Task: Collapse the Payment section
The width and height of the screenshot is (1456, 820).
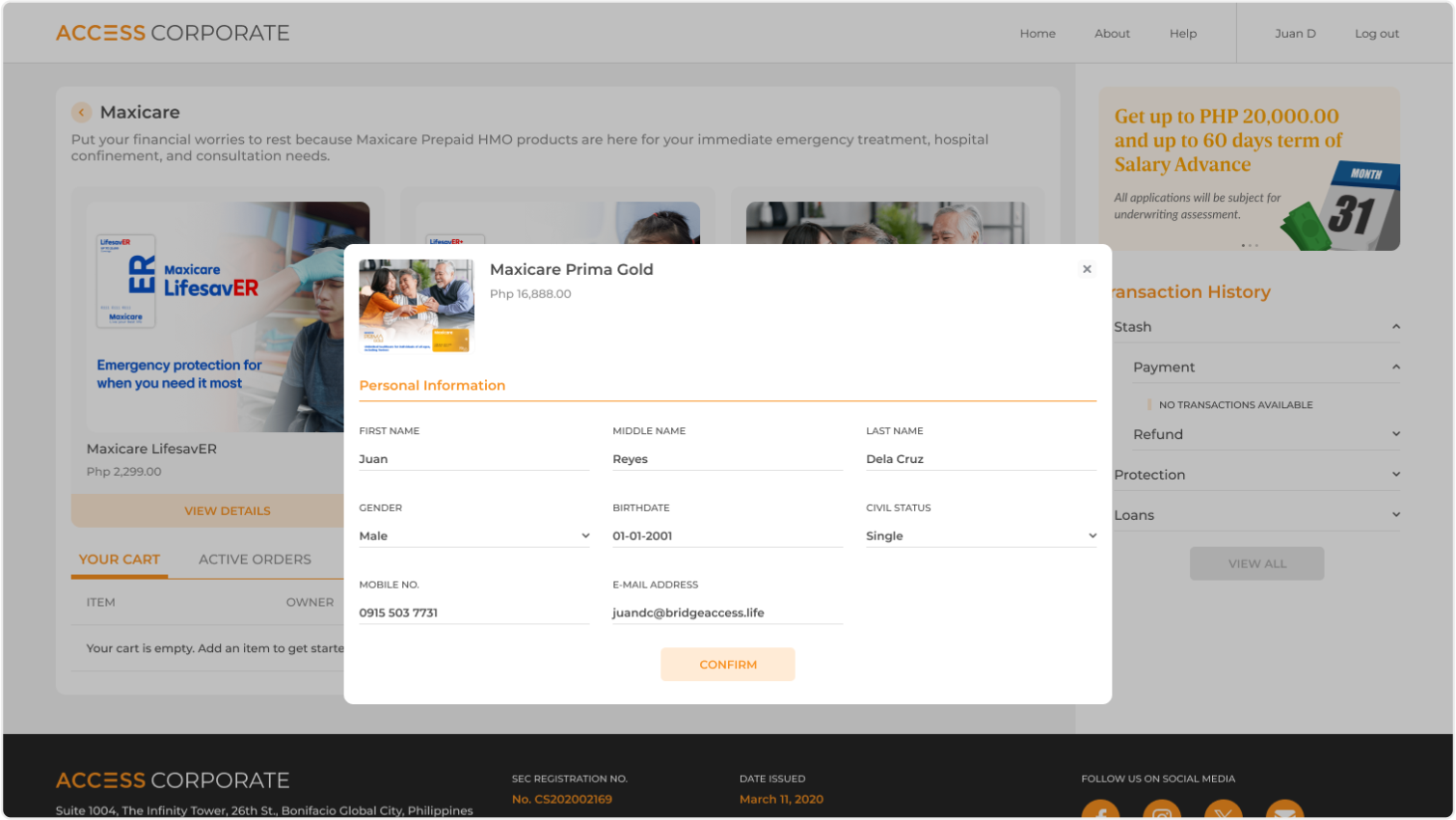Action: [1395, 368]
